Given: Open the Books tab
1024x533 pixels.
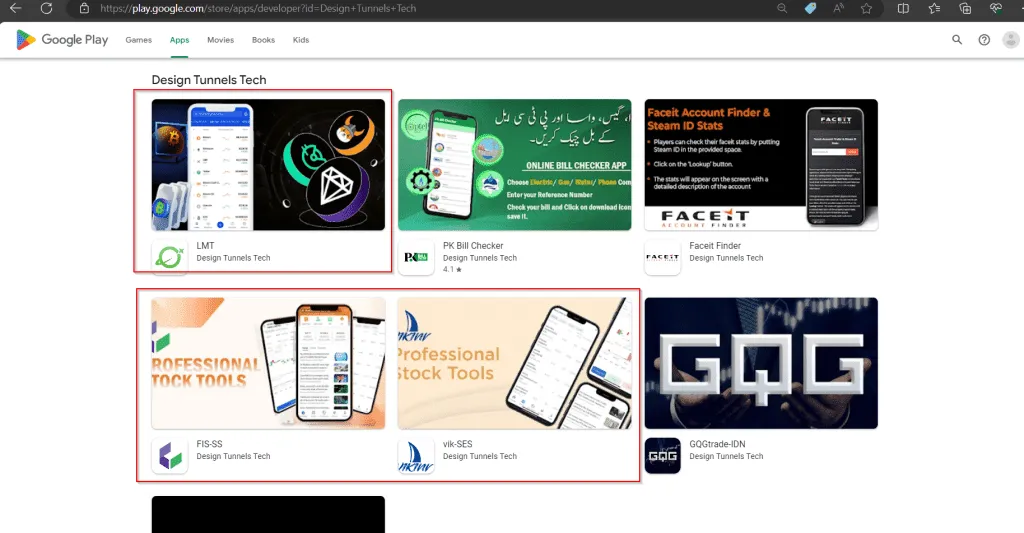Looking at the screenshot, I should point(263,40).
